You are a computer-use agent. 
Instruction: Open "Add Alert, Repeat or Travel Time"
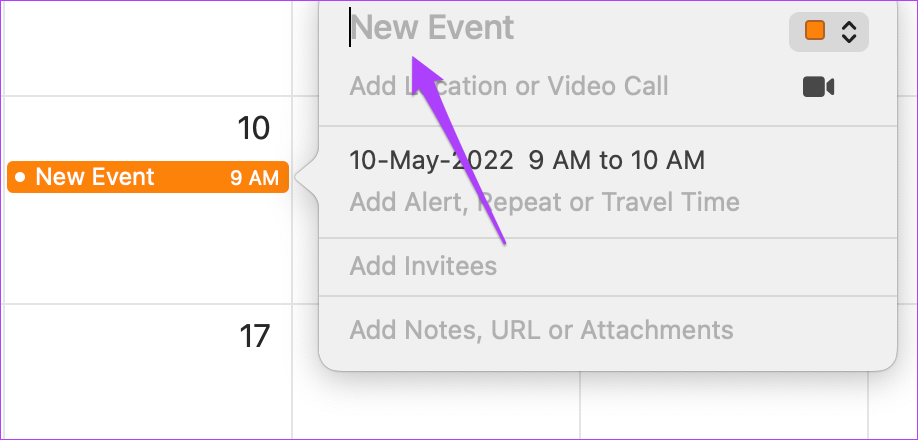[x=544, y=203]
